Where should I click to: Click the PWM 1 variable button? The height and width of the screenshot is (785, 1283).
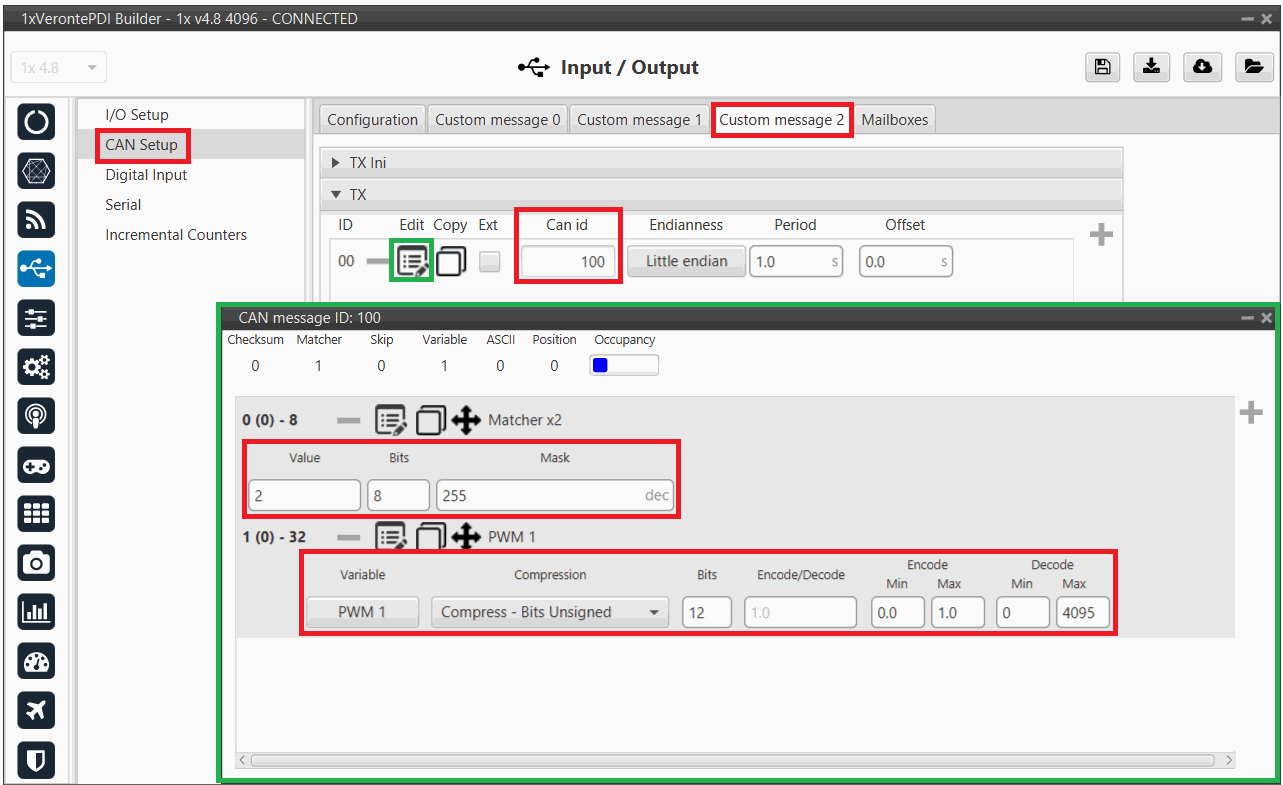tap(362, 612)
